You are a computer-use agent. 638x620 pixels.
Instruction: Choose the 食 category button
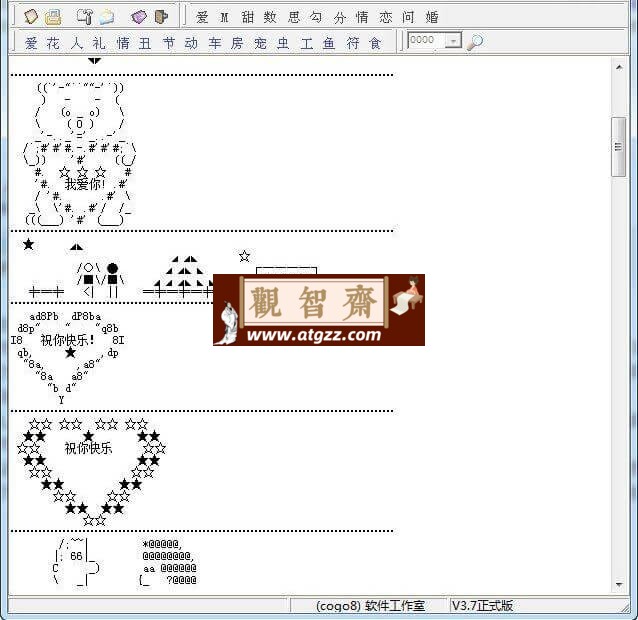tap(375, 42)
